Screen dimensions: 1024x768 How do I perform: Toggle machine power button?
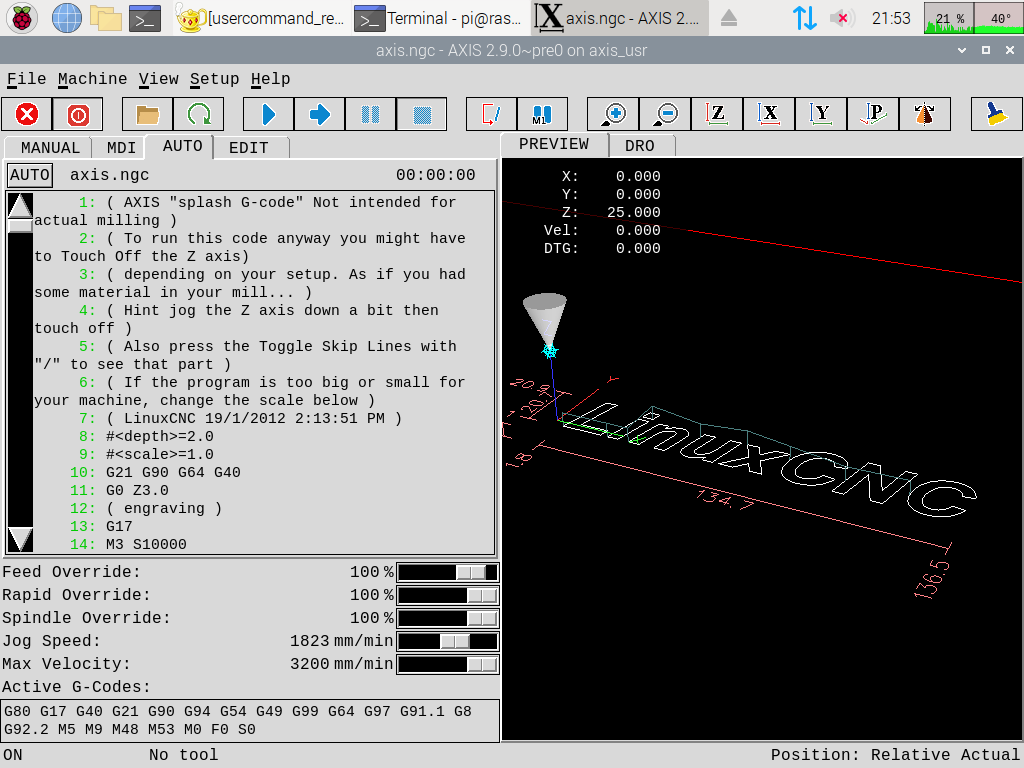(x=78, y=114)
